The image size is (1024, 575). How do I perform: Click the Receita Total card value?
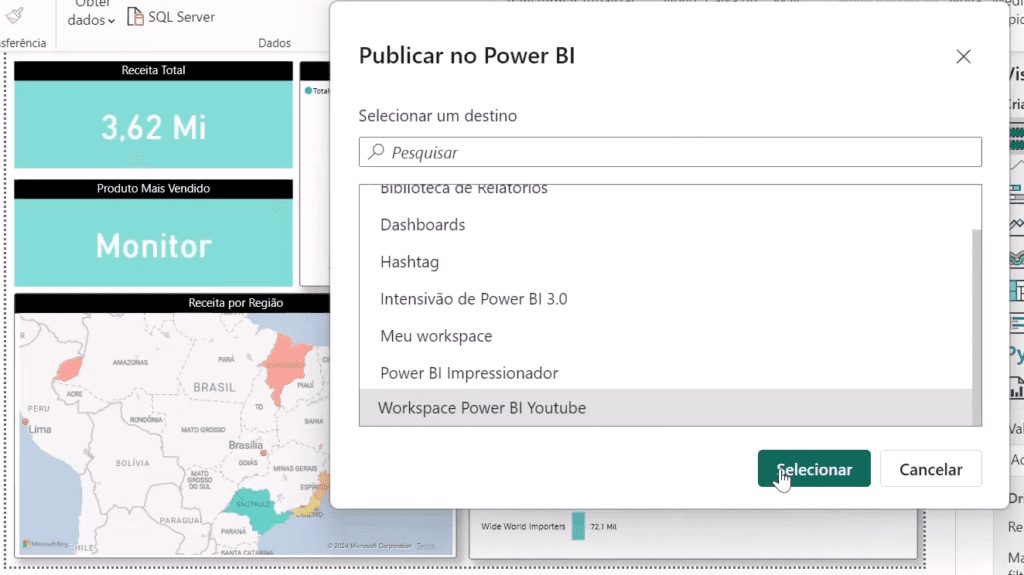coord(153,127)
